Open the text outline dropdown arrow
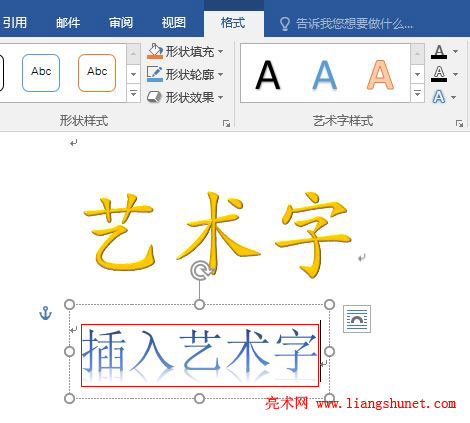Screen dimensions: 470x423 [456, 74]
